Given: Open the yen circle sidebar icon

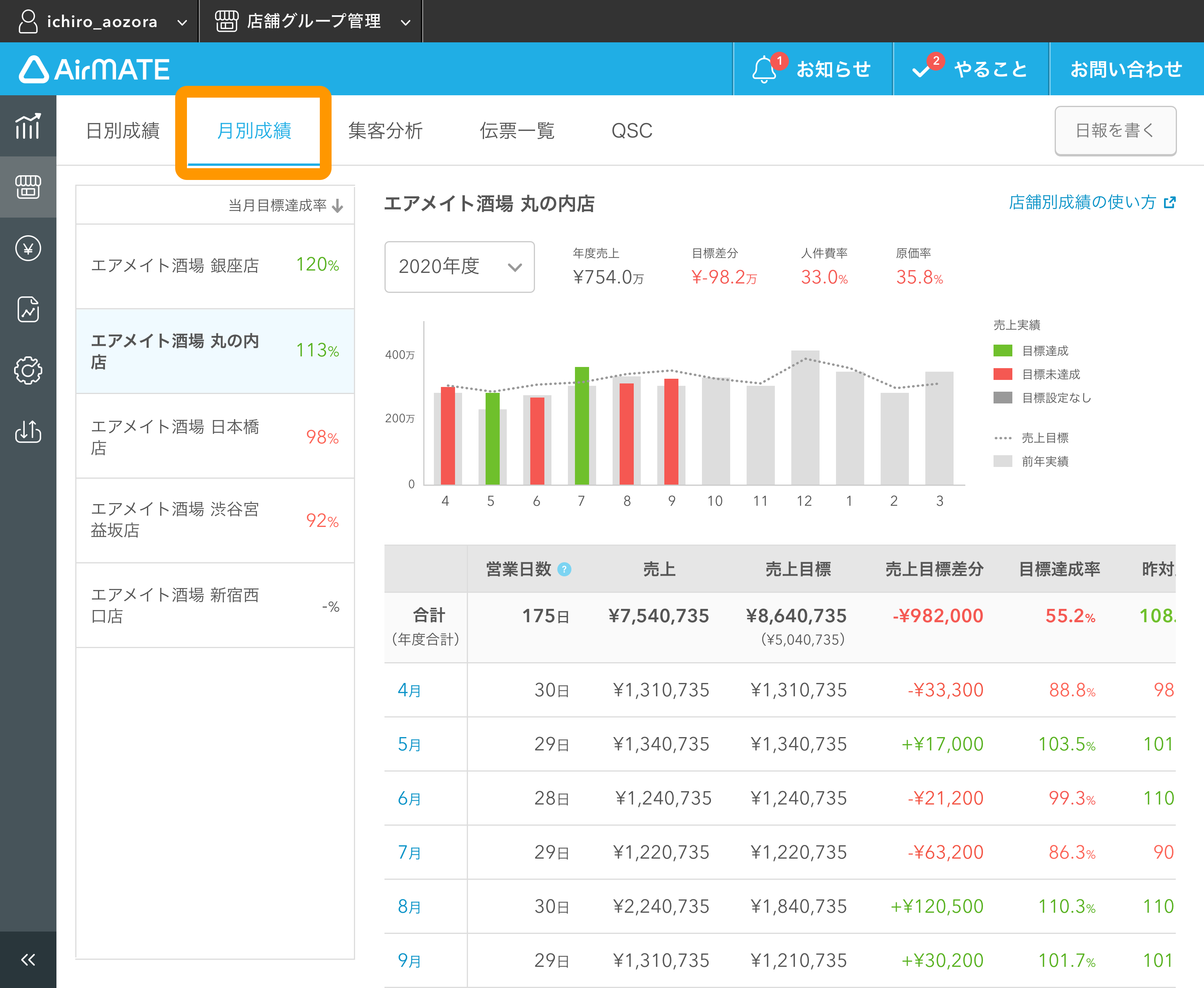Looking at the screenshot, I should point(28,248).
